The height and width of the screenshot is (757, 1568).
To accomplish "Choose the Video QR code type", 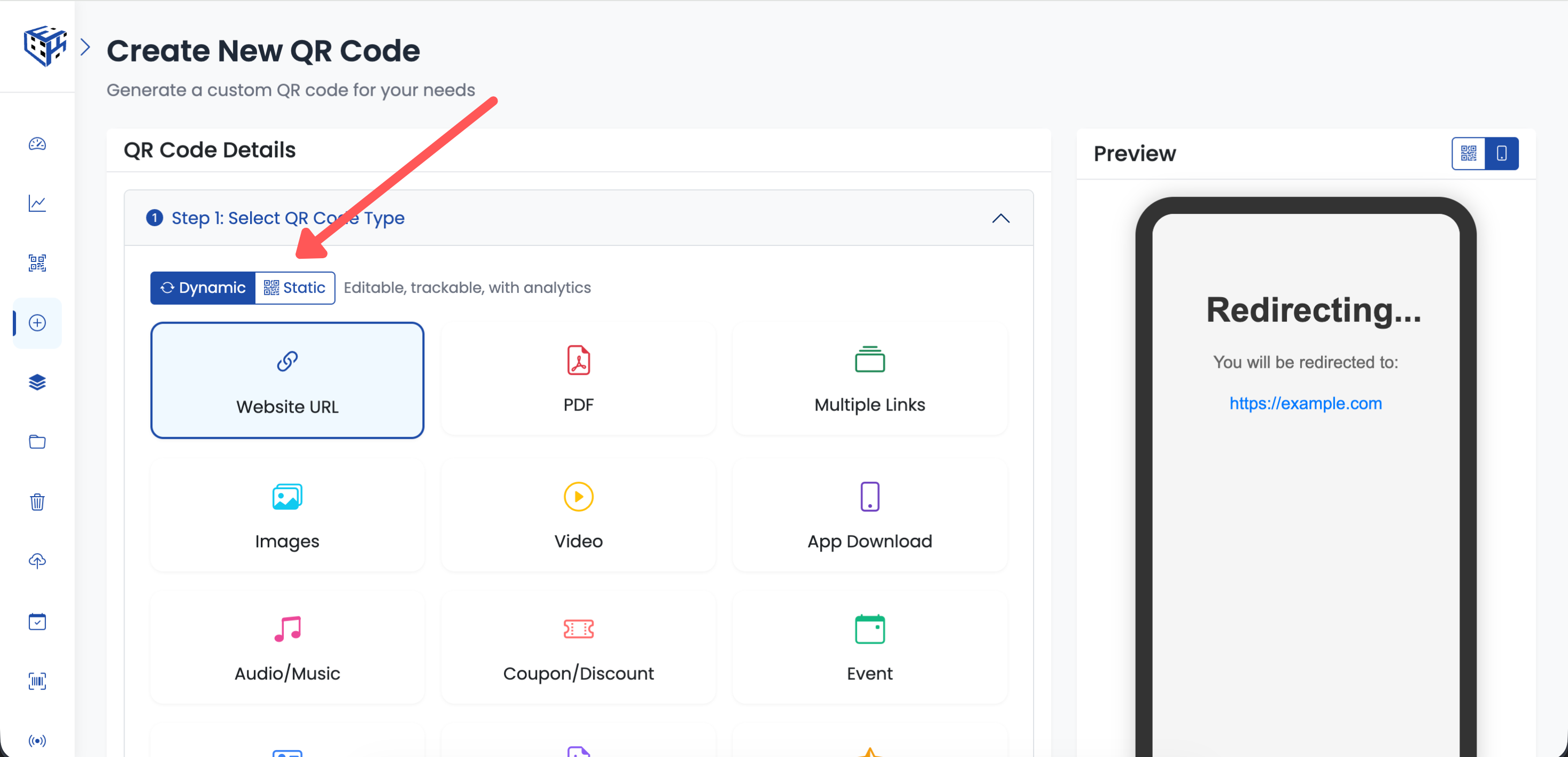I will 578,515.
